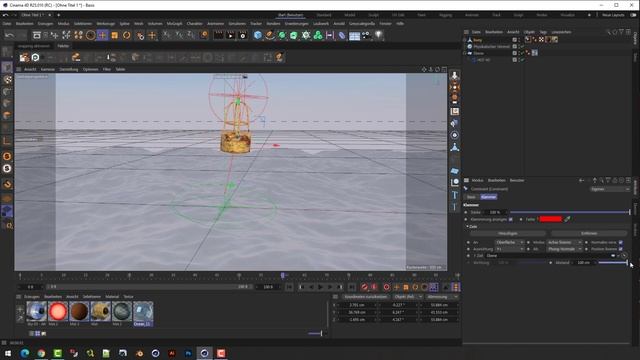
Task: Click the blue cube icon in left palette
Action: (x=7, y=211)
